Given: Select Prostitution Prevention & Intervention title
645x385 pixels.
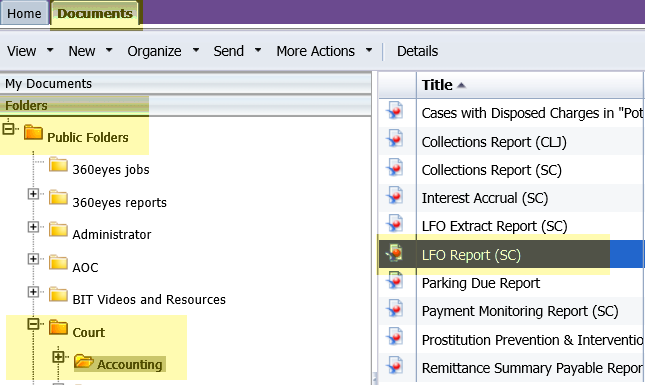Looking at the screenshot, I should (x=532, y=340).
